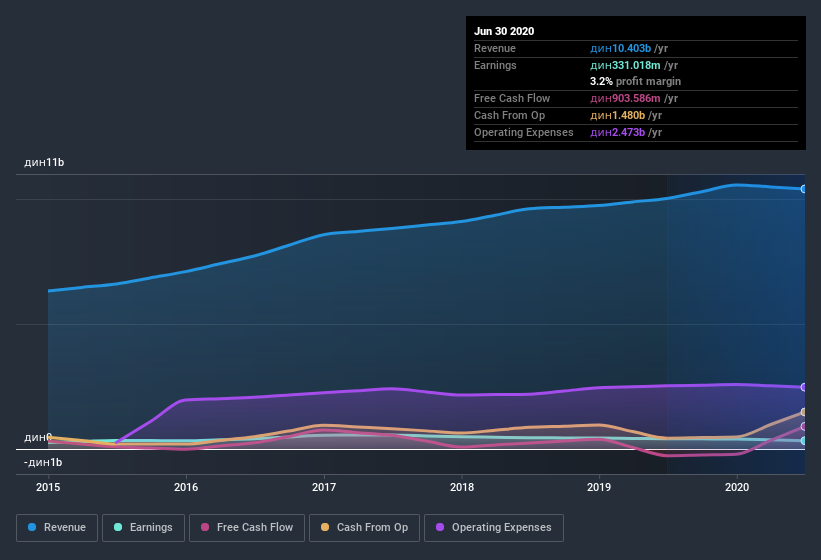Toggle the Earnings series in legend
This screenshot has height=560, width=821.
point(143,527)
